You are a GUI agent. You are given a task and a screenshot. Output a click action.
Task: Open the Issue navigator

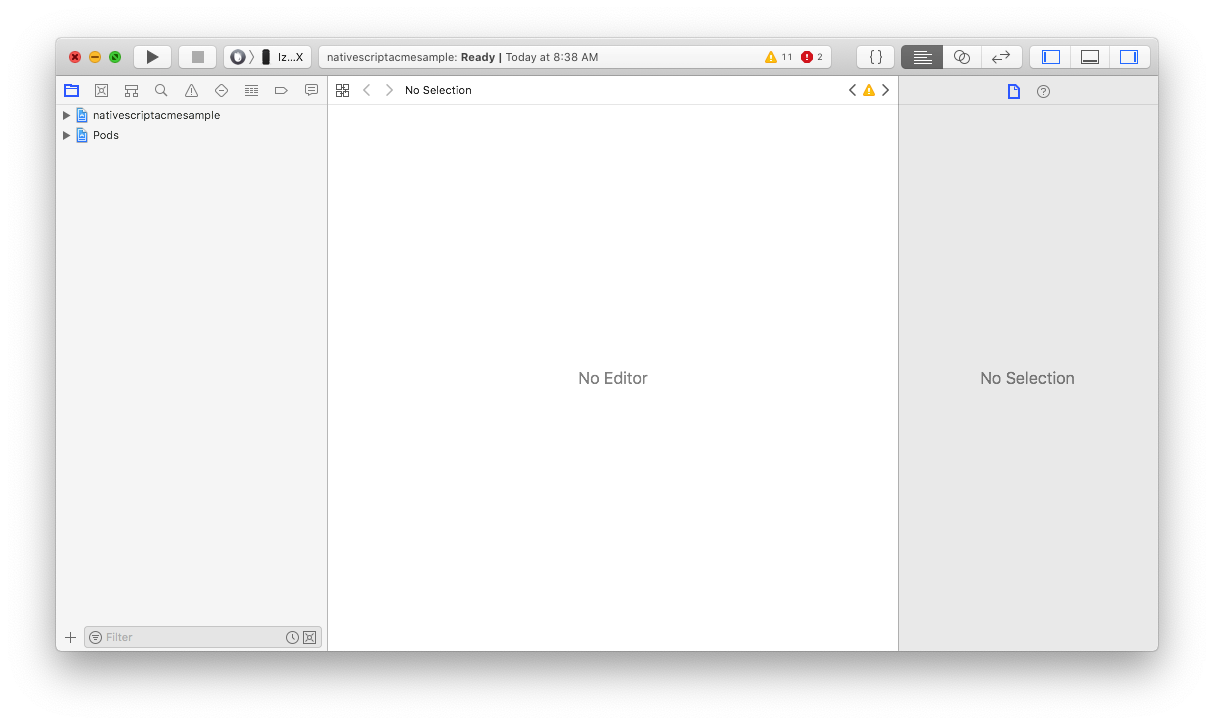tap(191, 90)
